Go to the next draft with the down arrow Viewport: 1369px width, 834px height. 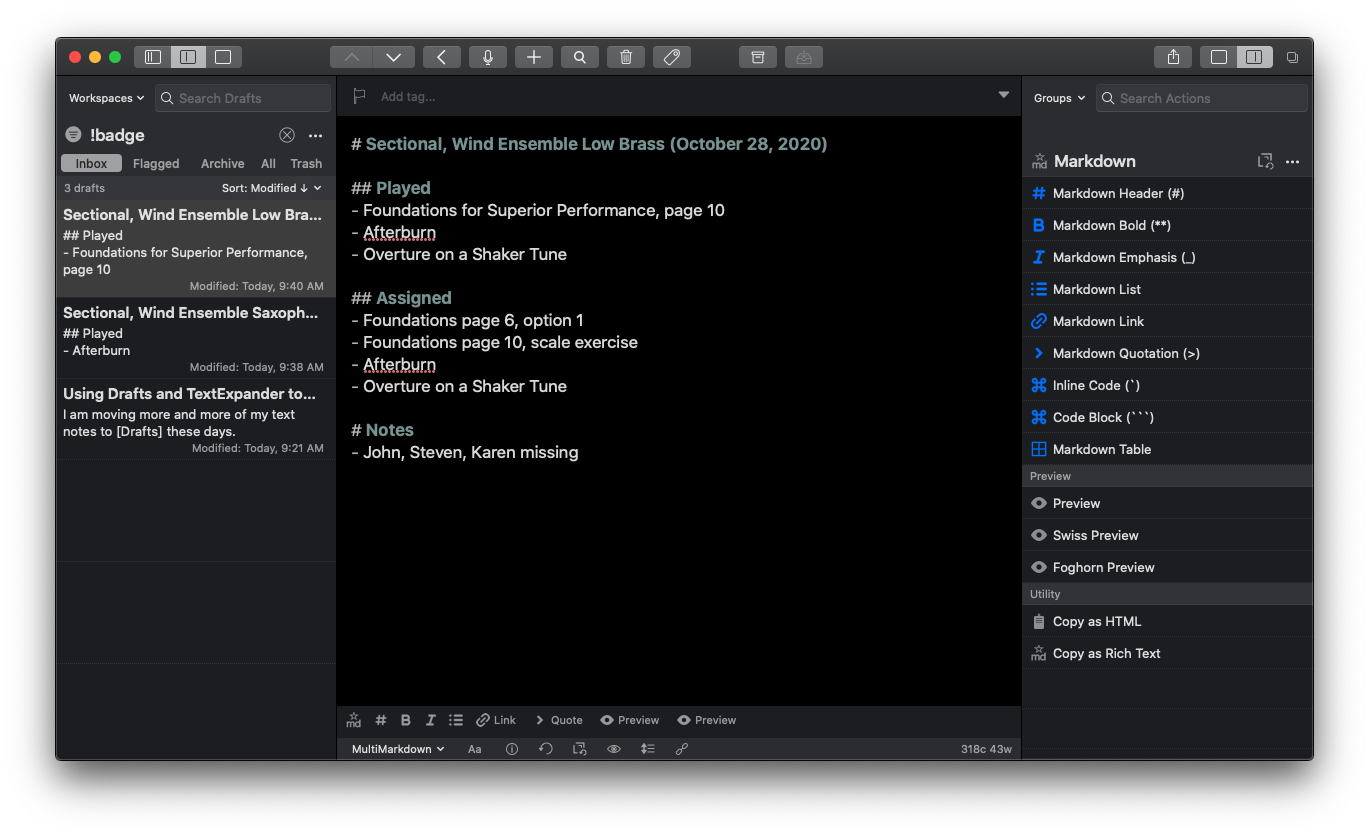click(x=393, y=57)
